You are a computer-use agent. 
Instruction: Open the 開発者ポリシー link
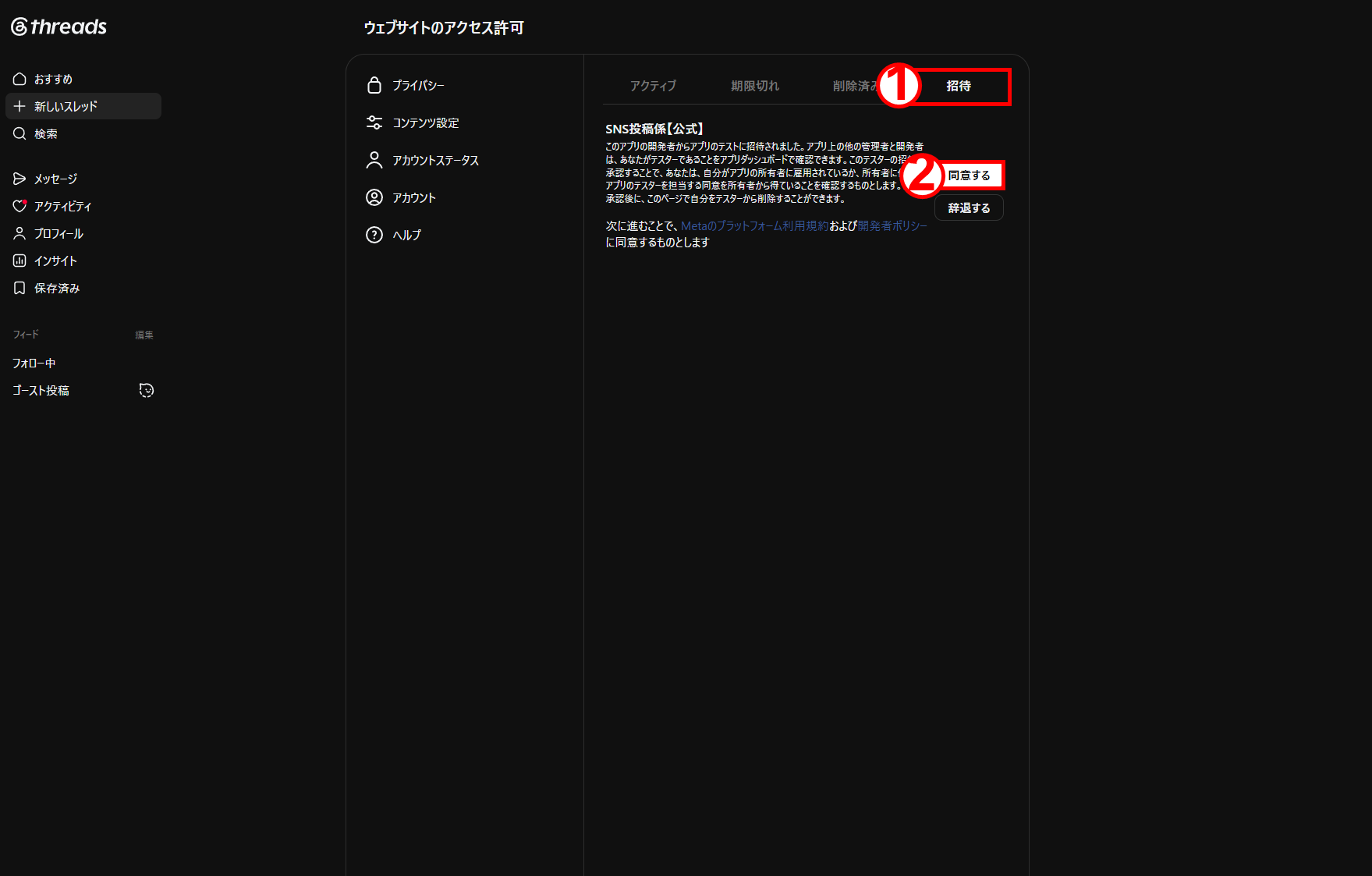click(892, 225)
